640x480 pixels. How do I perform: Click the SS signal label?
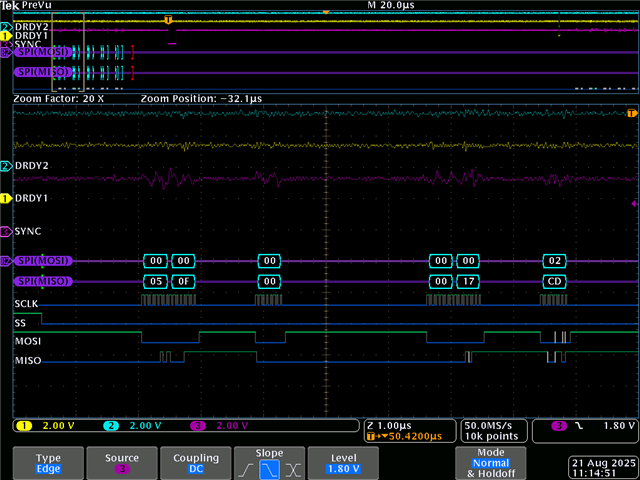tap(20, 323)
